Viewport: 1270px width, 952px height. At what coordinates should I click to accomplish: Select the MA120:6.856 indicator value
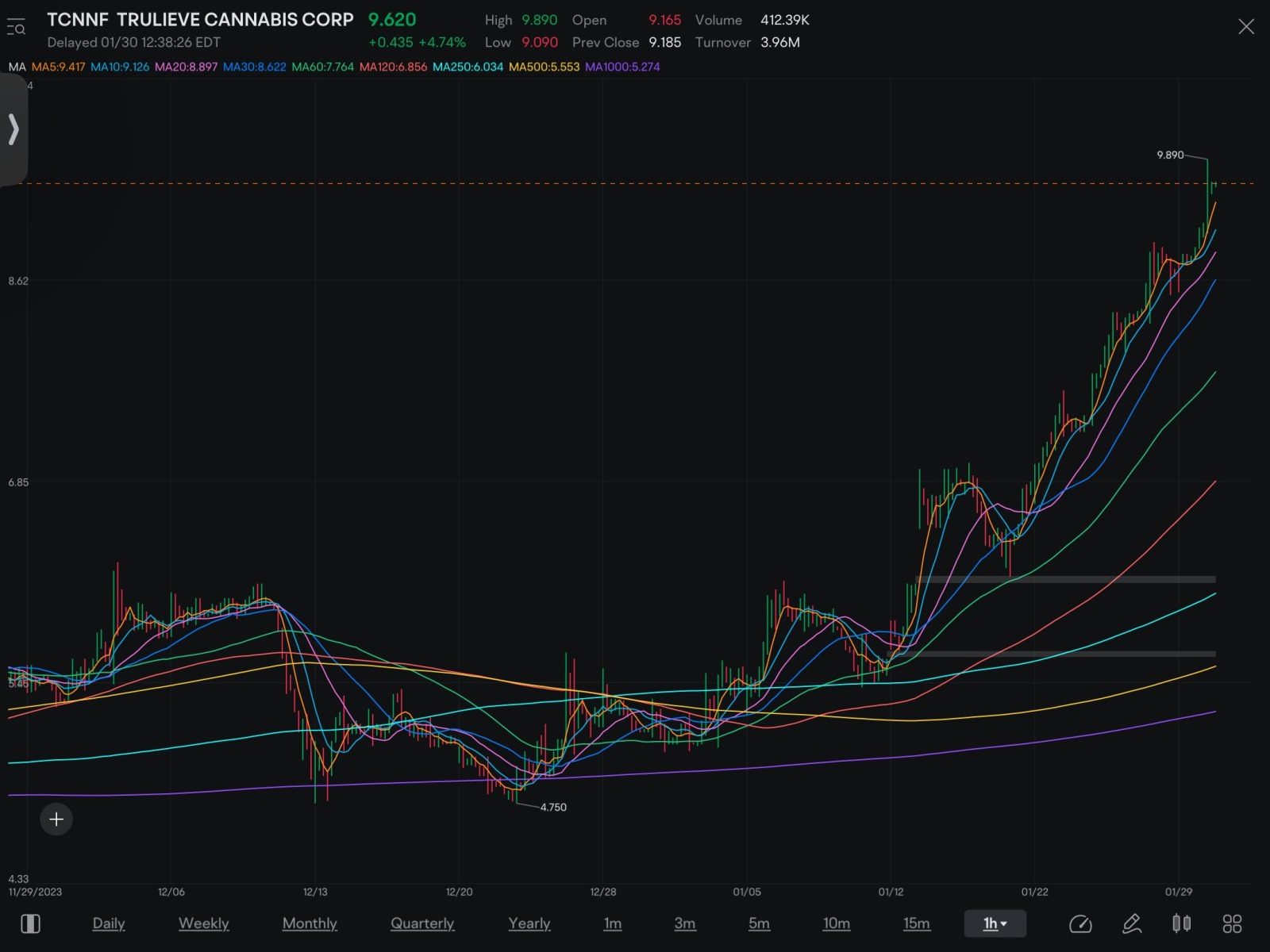(393, 67)
